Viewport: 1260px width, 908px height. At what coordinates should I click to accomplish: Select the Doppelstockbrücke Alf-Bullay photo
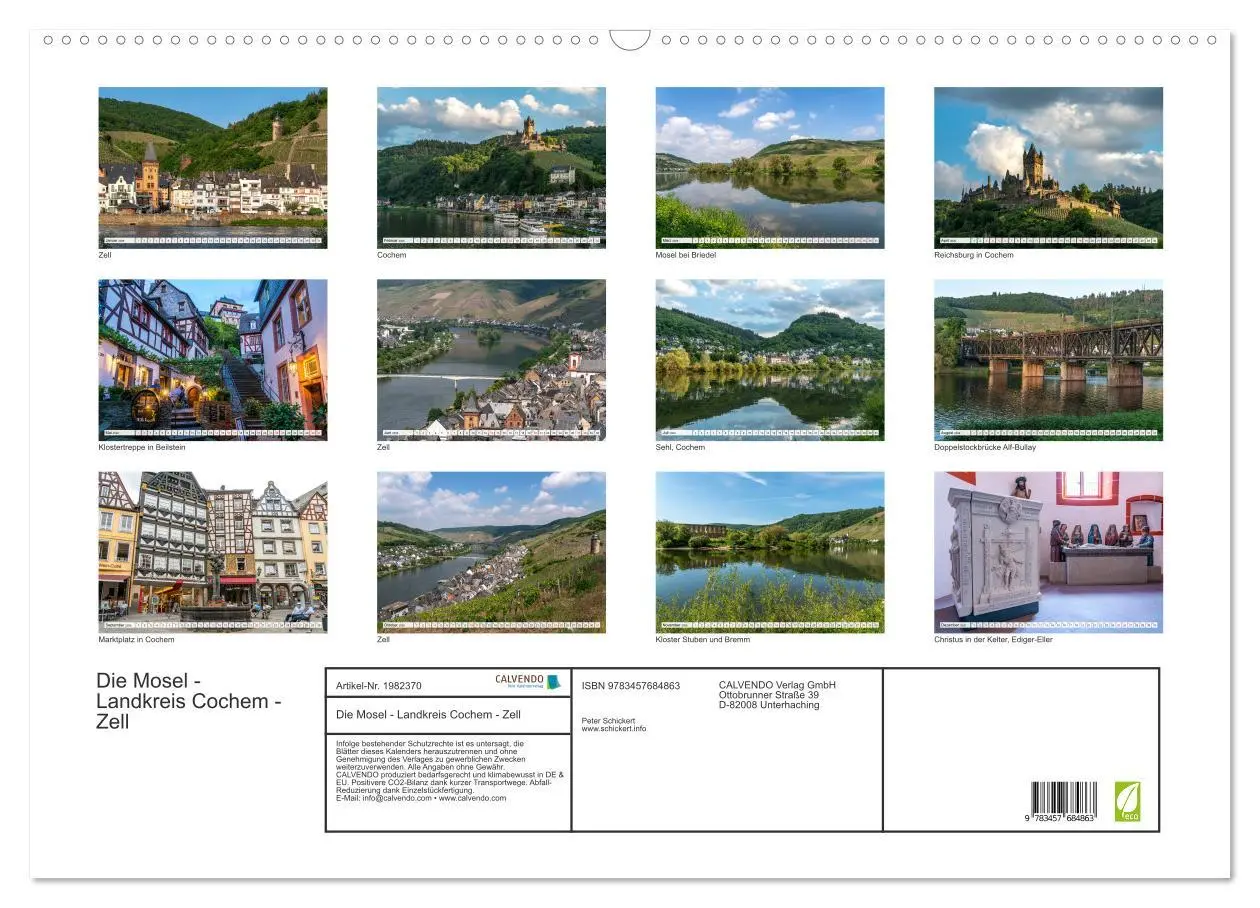tap(1047, 358)
